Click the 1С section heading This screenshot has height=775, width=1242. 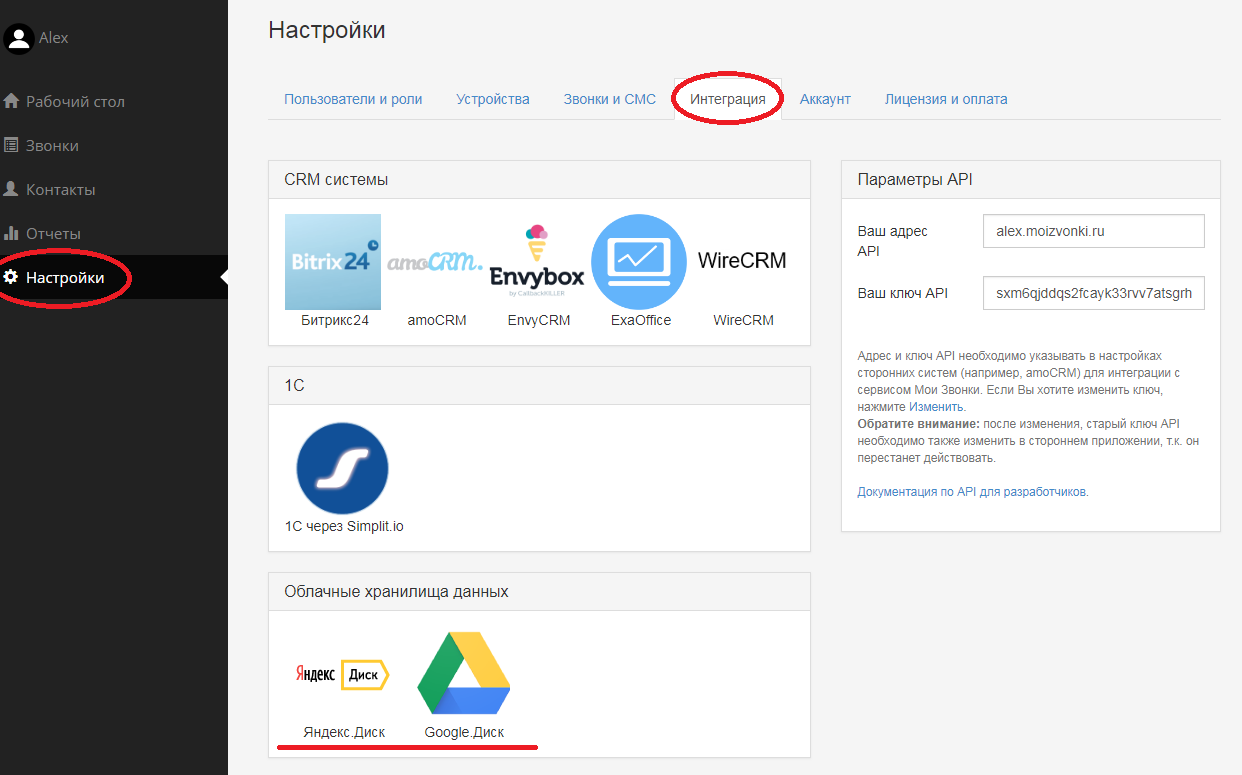pos(294,385)
